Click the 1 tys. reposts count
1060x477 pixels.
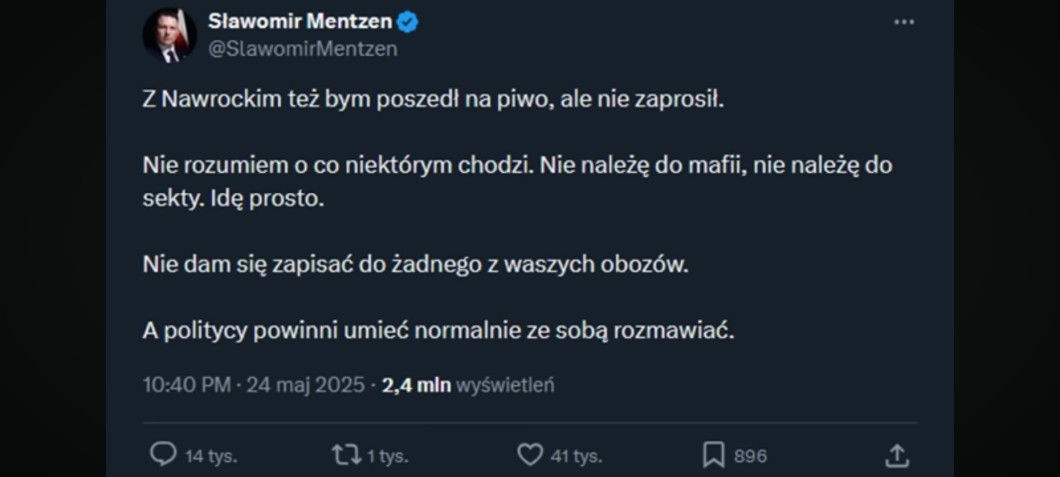387,456
